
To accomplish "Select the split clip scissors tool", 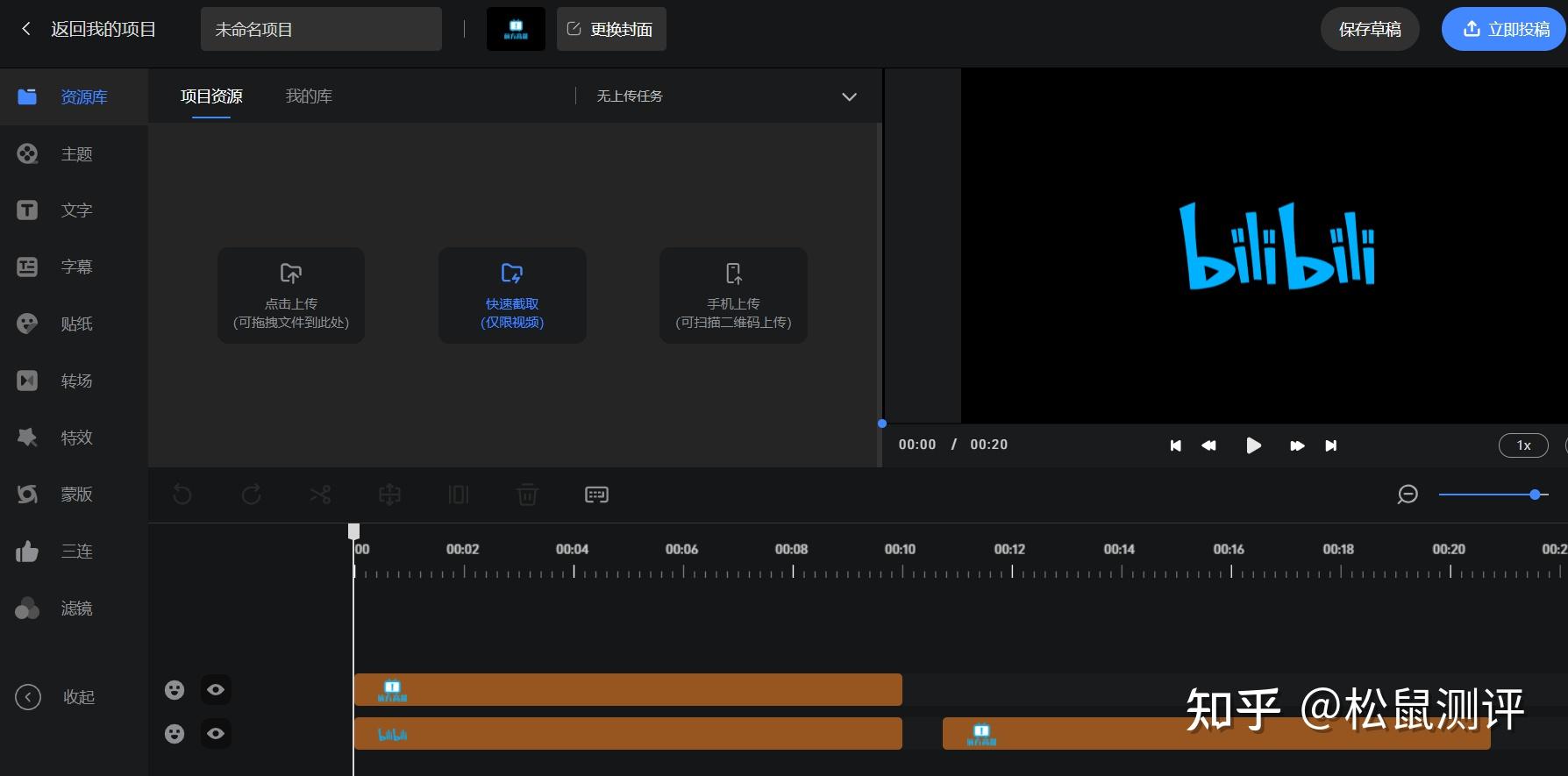I will pyautogui.click(x=320, y=495).
